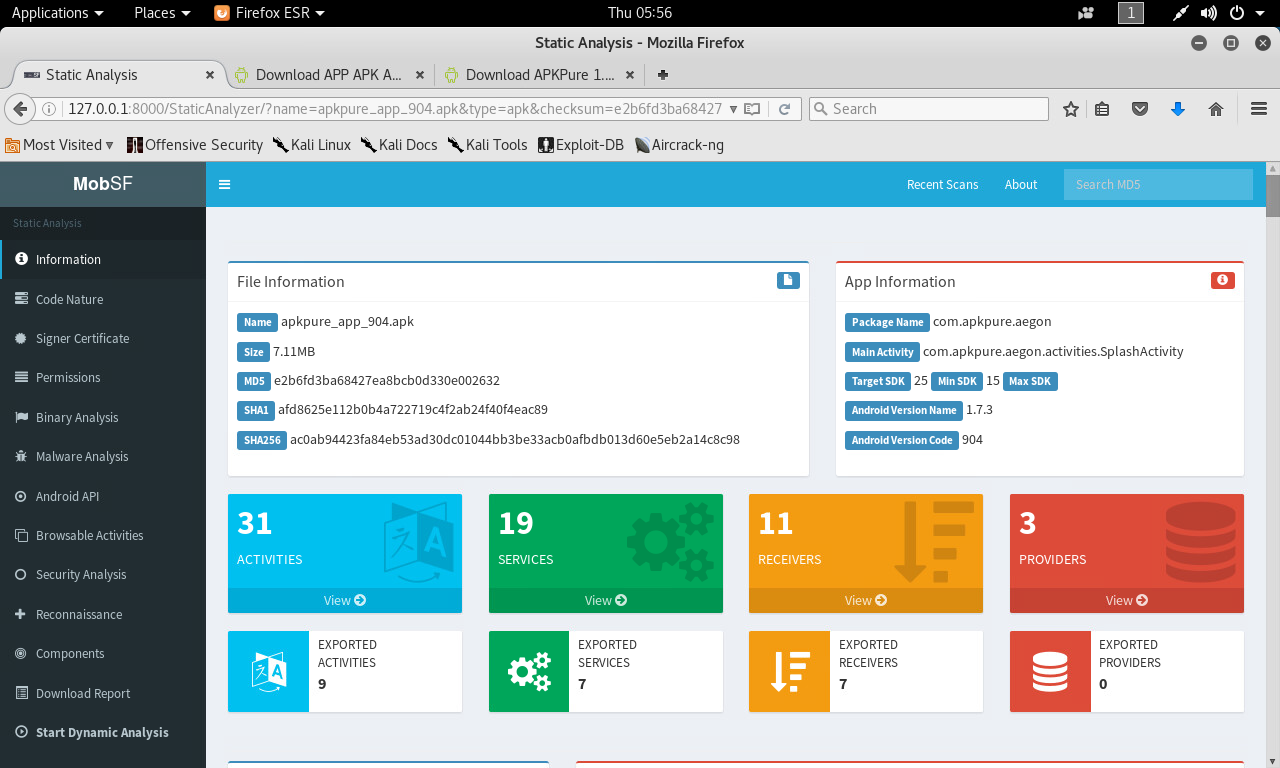Click the Exported Services green gears icon
Image resolution: width=1280 pixels, height=768 pixels.
point(529,672)
